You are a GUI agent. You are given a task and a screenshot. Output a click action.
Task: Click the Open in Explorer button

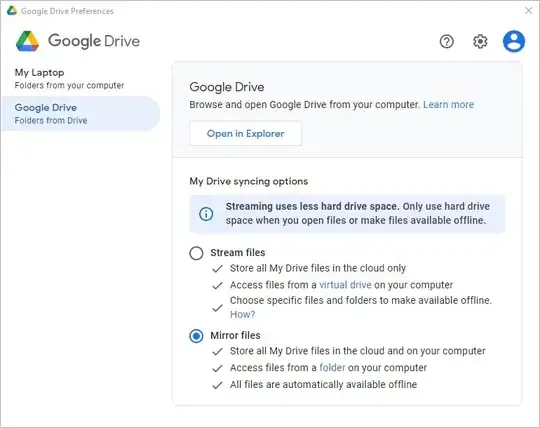[x=246, y=133]
